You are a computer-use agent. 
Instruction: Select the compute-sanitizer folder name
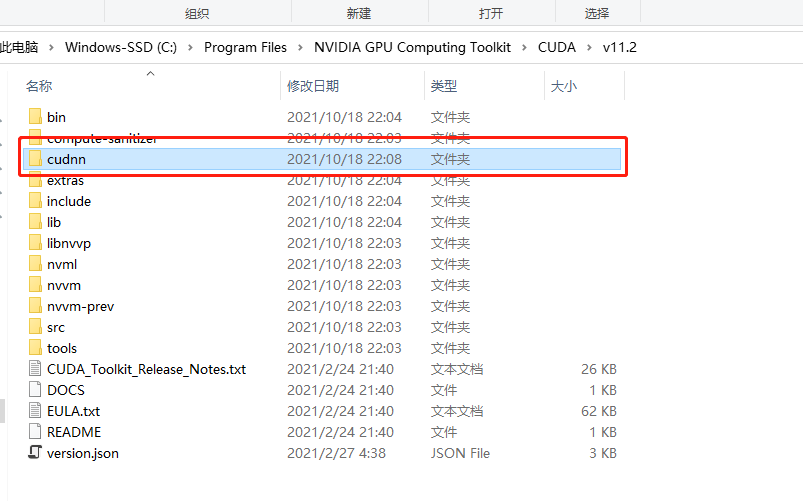click(102, 138)
